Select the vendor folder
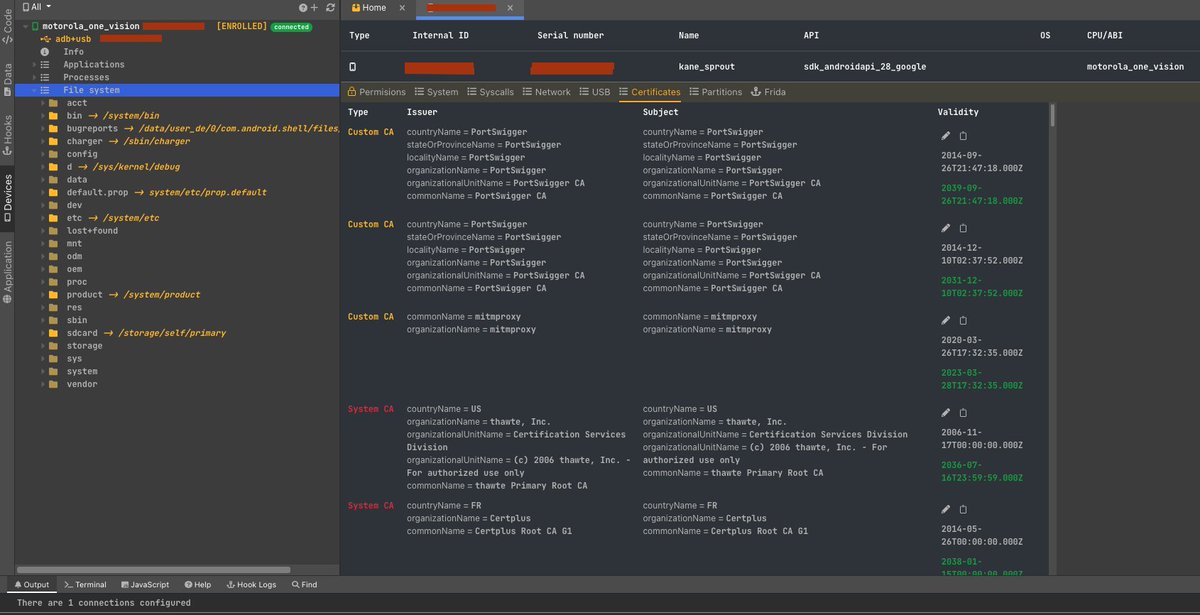 click(82, 384)
